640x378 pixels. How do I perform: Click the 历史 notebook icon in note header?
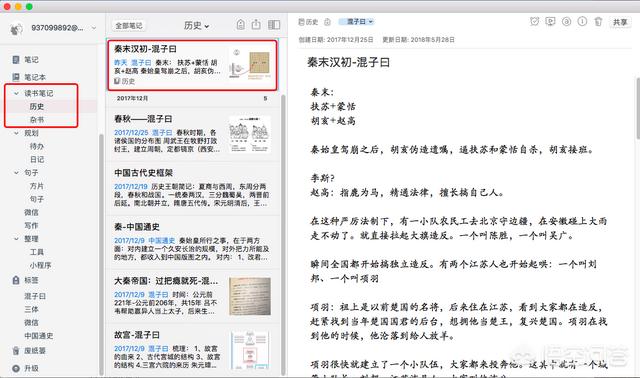(x=302, y=22)
